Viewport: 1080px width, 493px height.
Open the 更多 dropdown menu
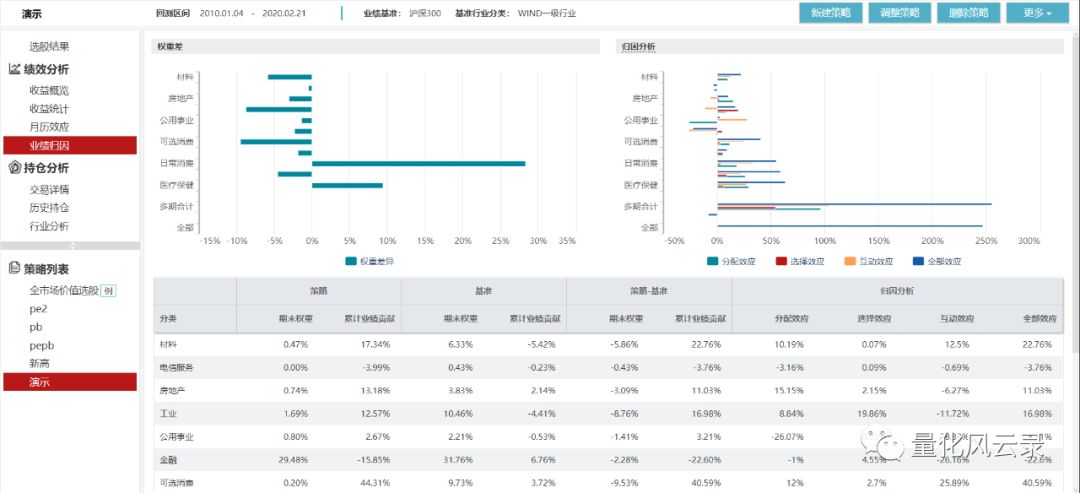(1036, 13)
